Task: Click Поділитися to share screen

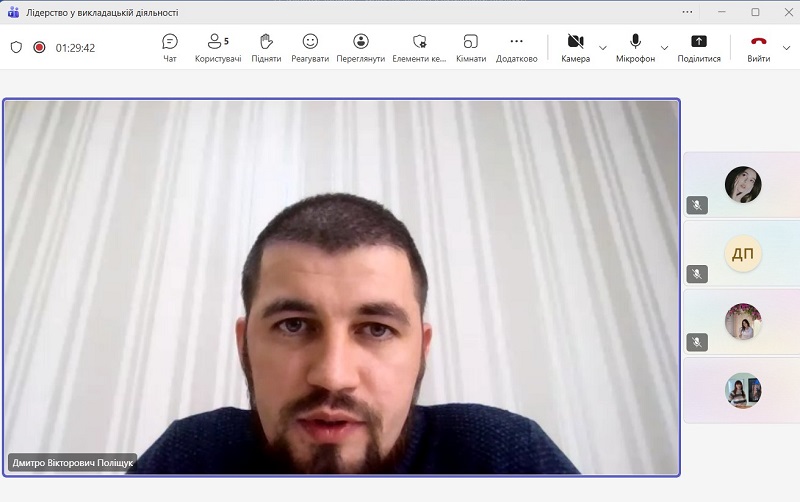Action: pos(699,47)
